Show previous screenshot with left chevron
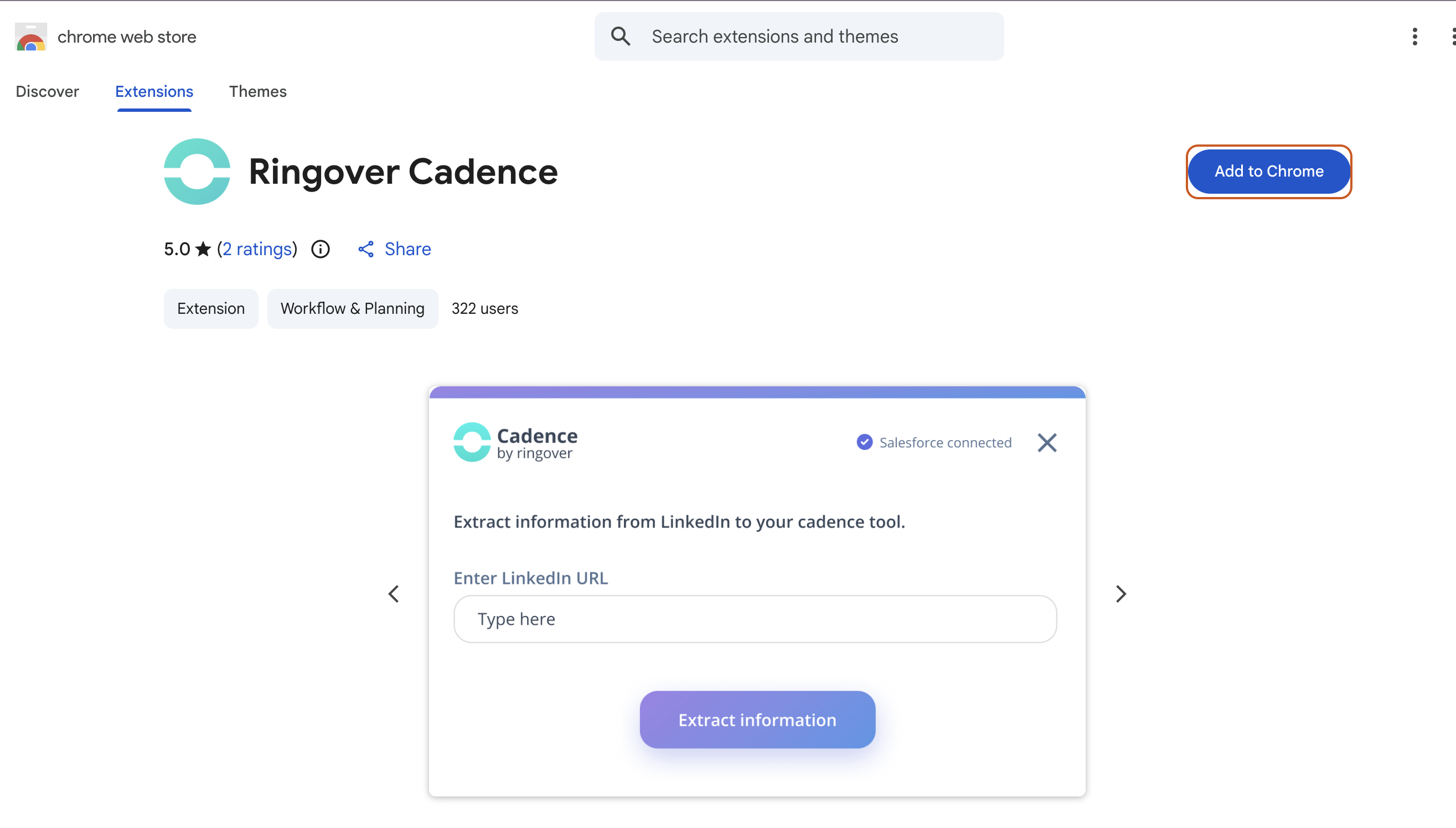The width and height of the screenshot is (1456, 828). (x=394, y=594)
